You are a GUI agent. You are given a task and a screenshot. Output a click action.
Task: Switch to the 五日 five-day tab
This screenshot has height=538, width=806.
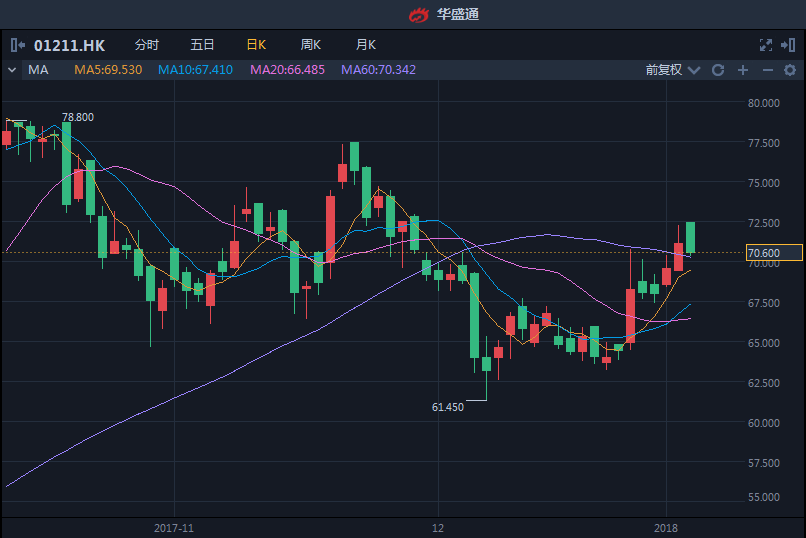(202, 45)
